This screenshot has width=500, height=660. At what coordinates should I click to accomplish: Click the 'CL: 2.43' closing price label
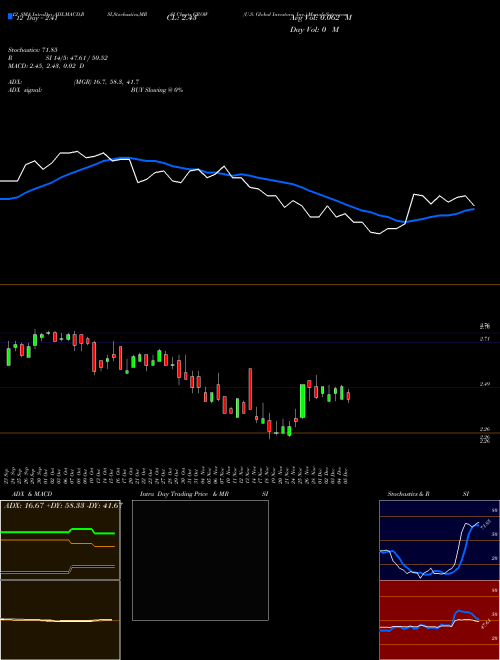tap(181, 18)
